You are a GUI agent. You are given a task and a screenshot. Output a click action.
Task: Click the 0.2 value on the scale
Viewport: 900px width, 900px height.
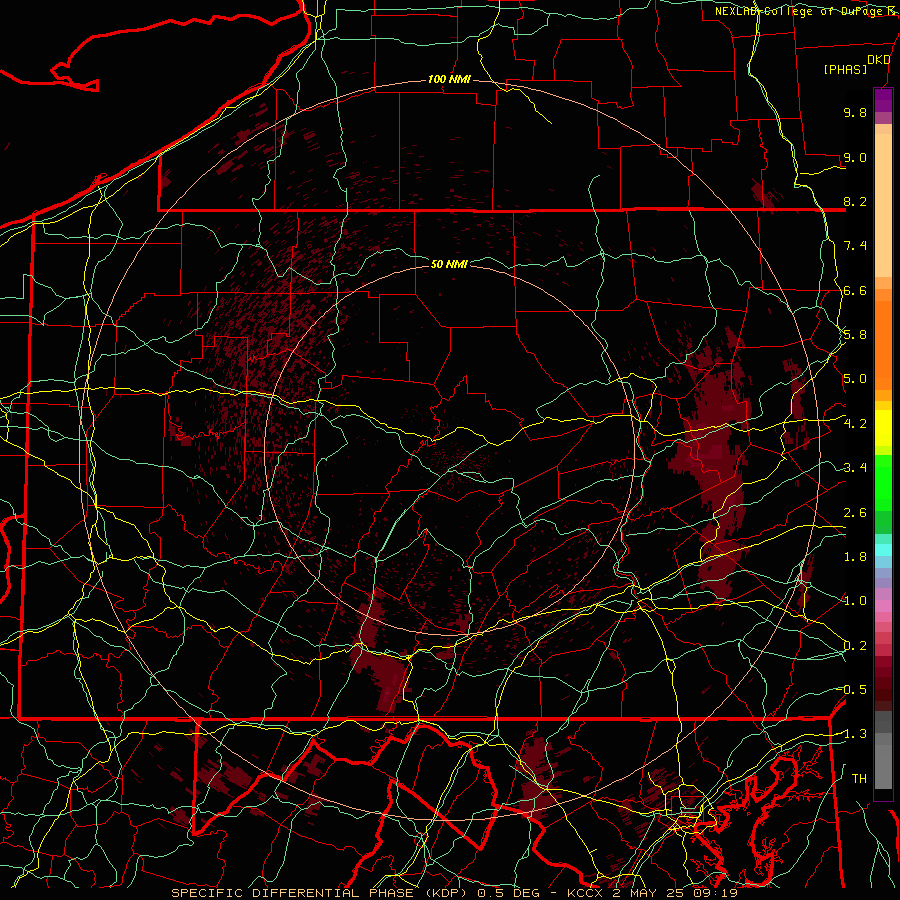click(855, 646)
